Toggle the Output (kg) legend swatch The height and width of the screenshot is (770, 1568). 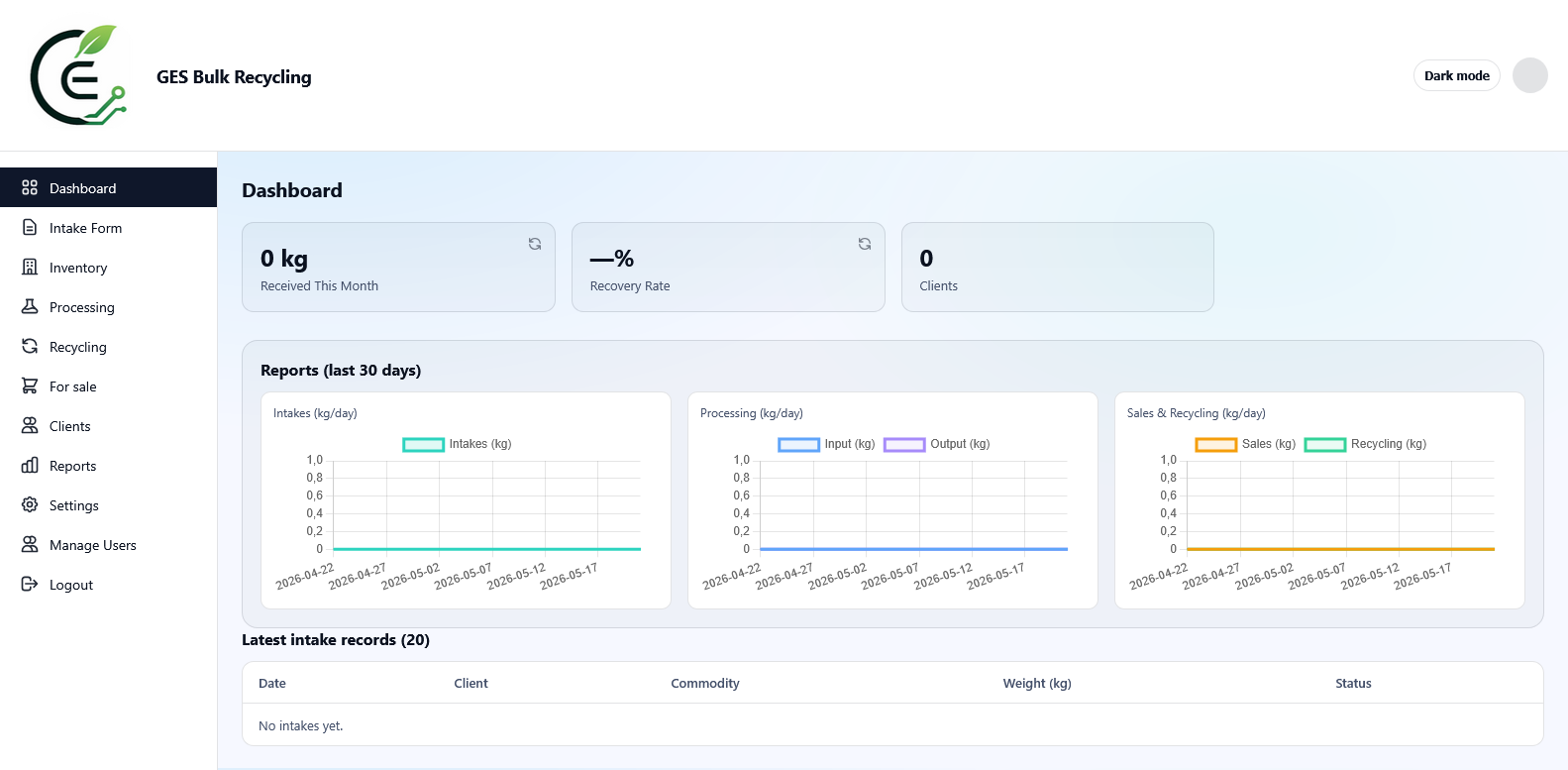[904, 444]
